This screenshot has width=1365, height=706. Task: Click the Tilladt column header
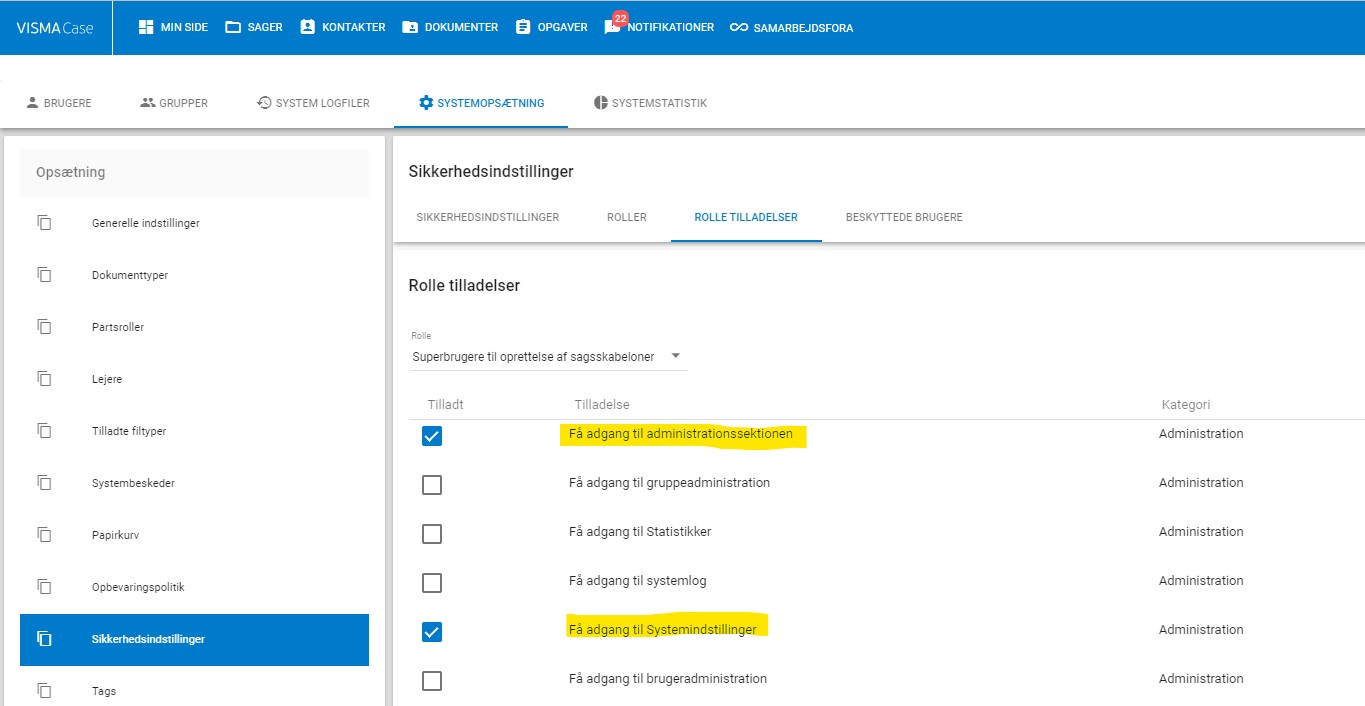click(x=446, y=404)
